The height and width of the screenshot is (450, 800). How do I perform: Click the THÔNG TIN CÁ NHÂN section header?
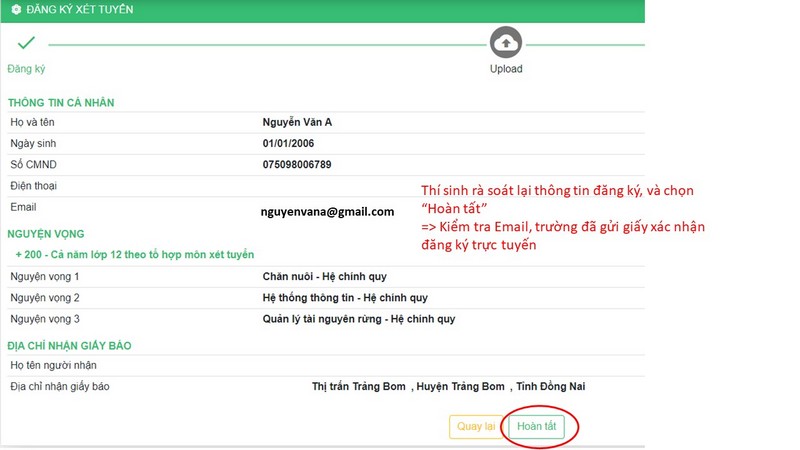click(x=67, y=103)
